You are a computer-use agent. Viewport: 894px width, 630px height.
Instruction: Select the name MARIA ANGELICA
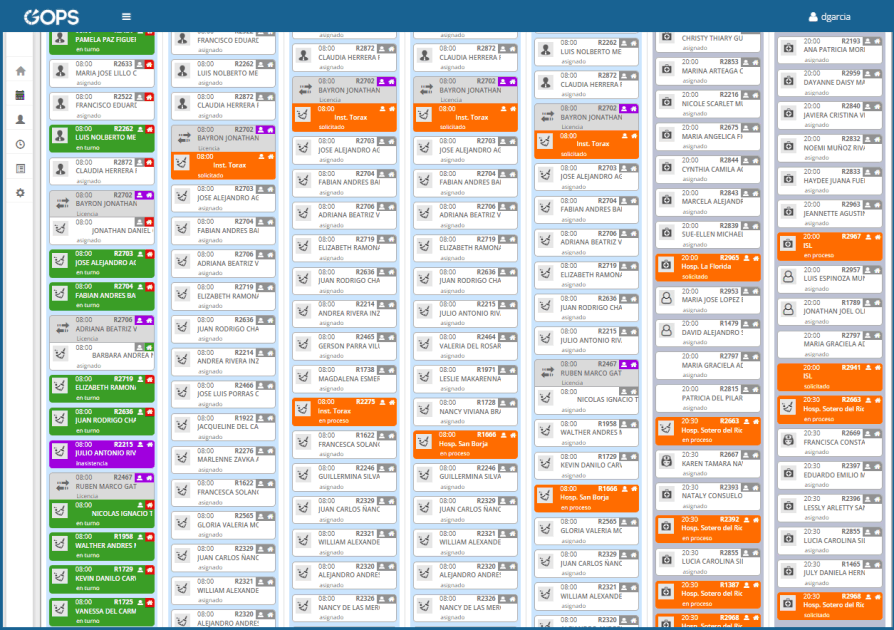coord(712,136)
